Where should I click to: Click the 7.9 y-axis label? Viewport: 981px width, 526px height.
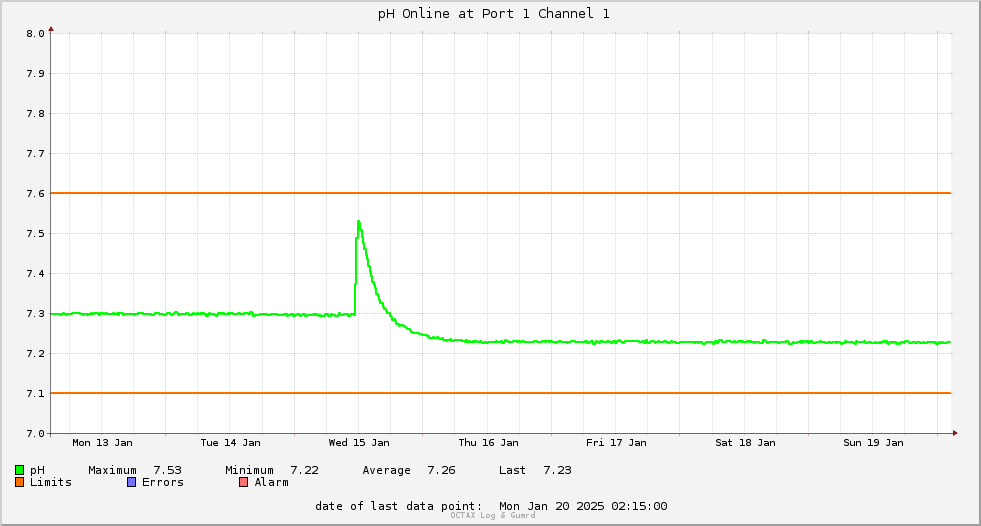coord(36,74)
